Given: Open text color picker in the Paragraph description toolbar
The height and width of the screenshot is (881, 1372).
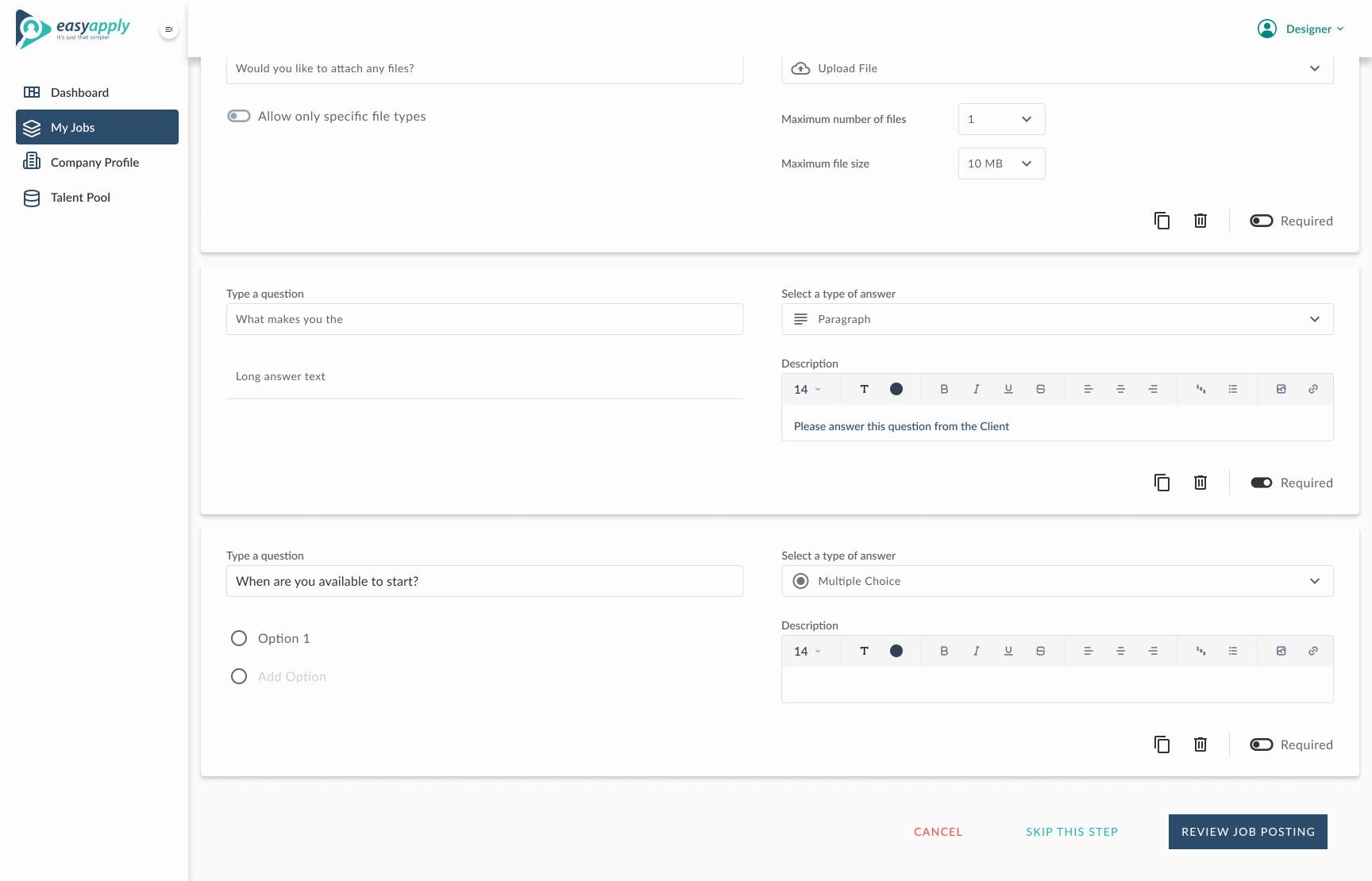Looking at the screenshot, I should [x=896, y=389].
